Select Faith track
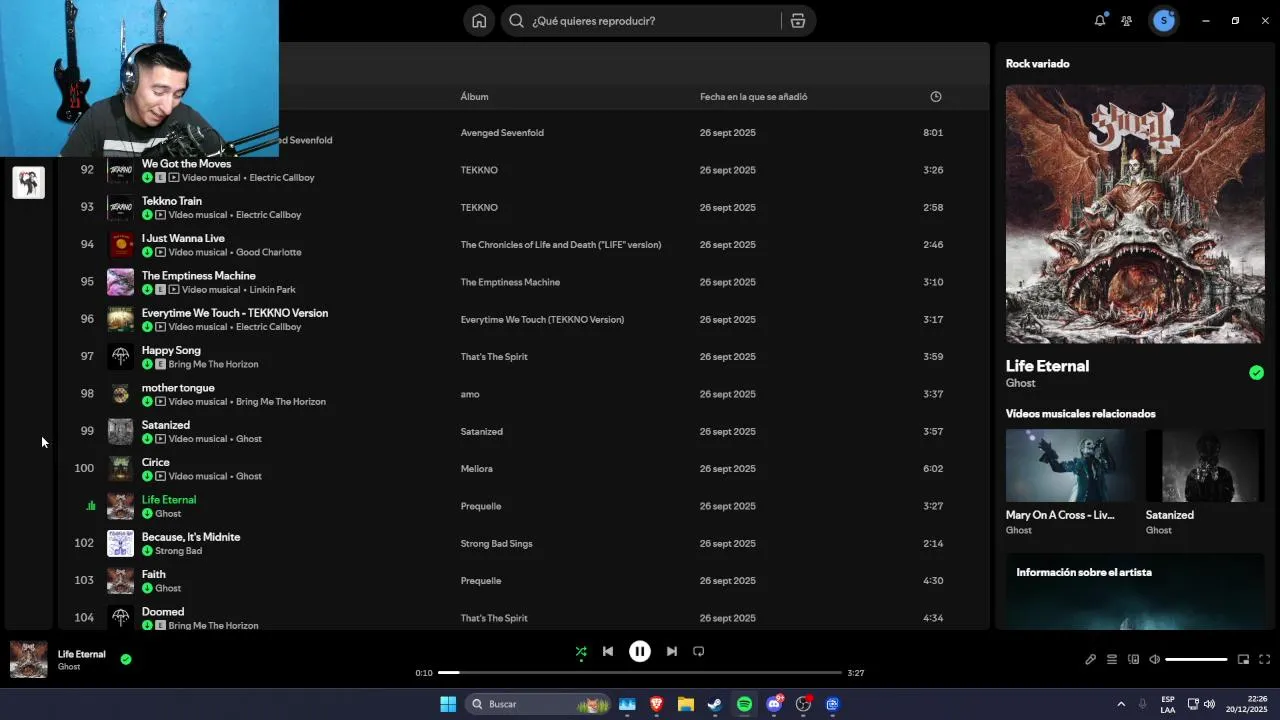Viewport: 1280px width, 720px height. 154,575
